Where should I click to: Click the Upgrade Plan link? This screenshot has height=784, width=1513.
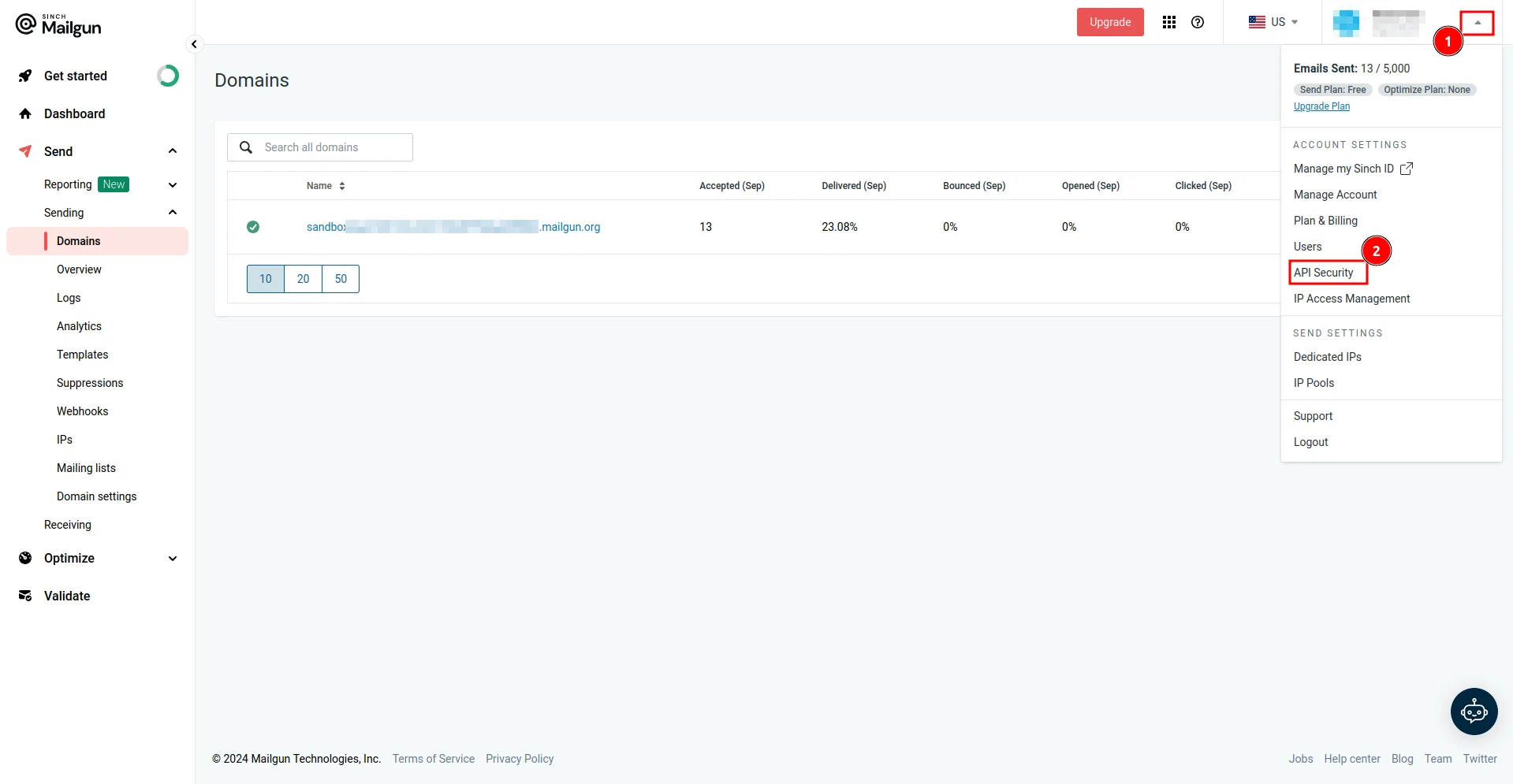pyautogui.click(x=1321, y=106)
